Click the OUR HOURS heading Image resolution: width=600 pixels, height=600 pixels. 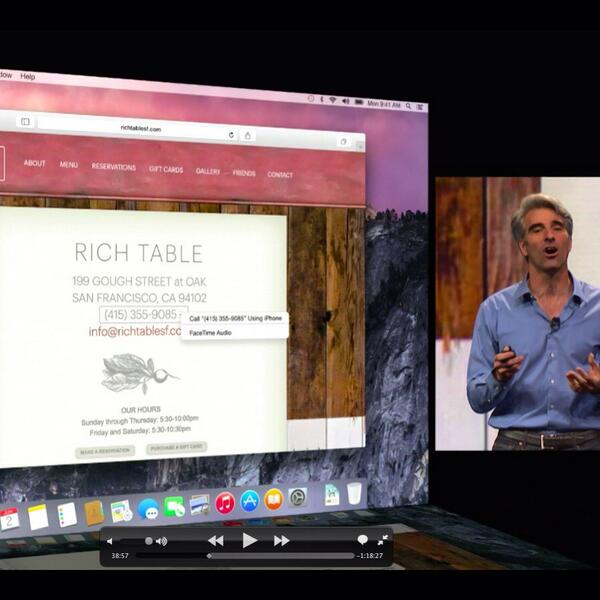141,410
